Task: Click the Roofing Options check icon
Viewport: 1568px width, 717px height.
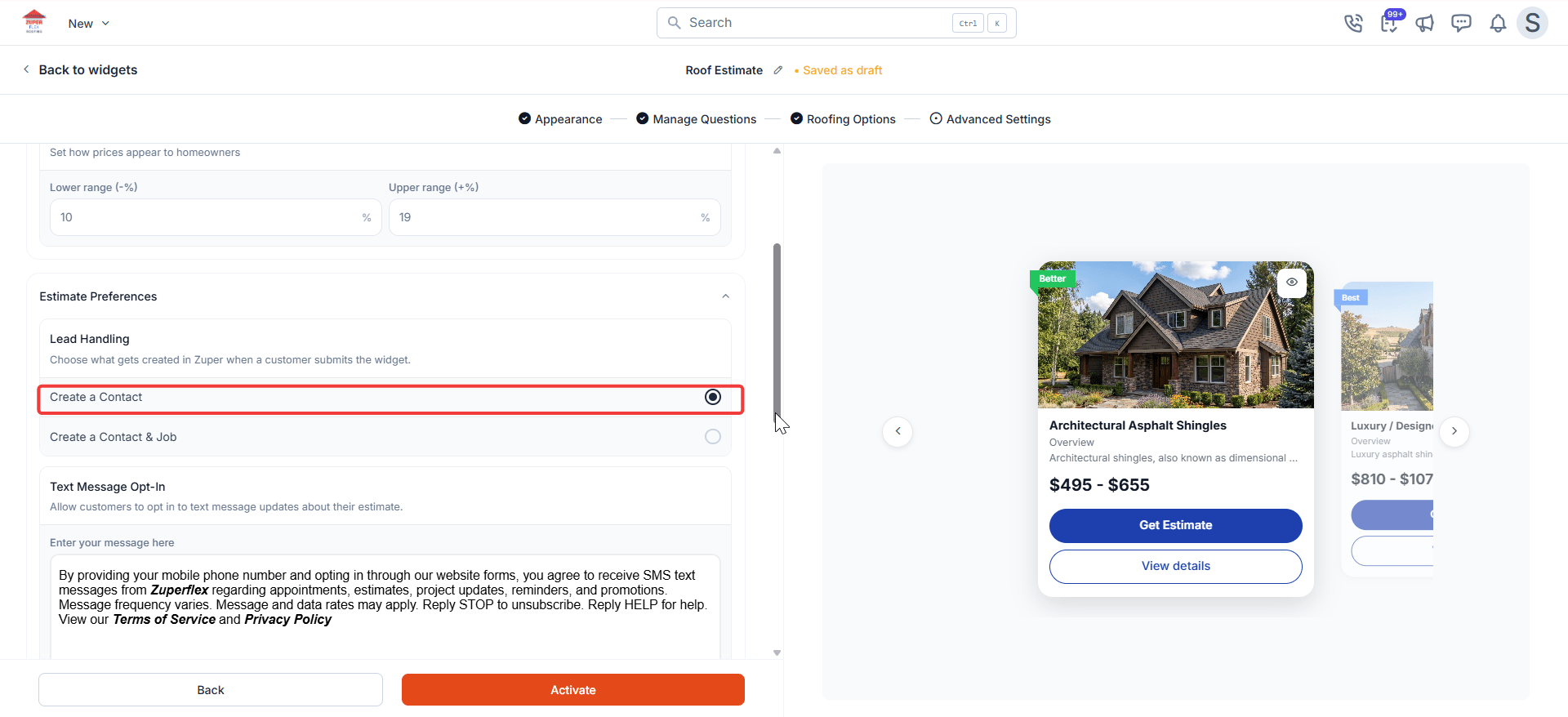Action: coord(796,118)
